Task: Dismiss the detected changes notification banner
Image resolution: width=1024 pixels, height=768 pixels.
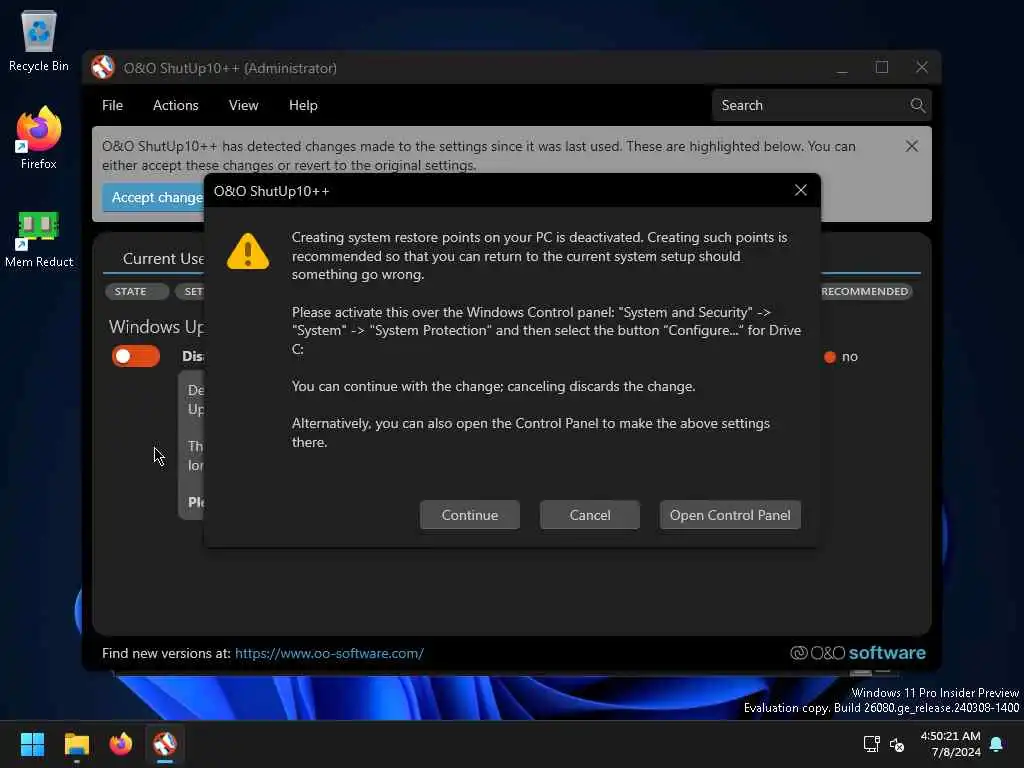Action: pyautogui.click(x=912, y=146)
